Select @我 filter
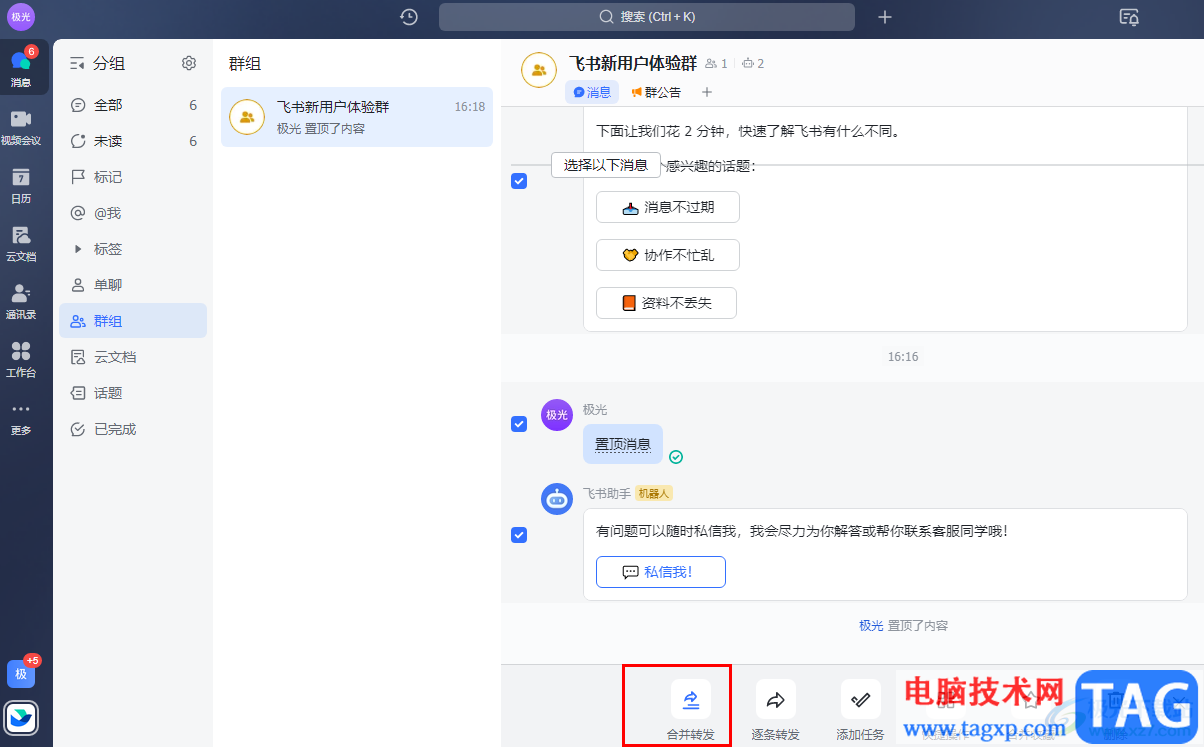Image resolution: width=1204 pixels, height=747 pixels. click(x=133, y=213)
